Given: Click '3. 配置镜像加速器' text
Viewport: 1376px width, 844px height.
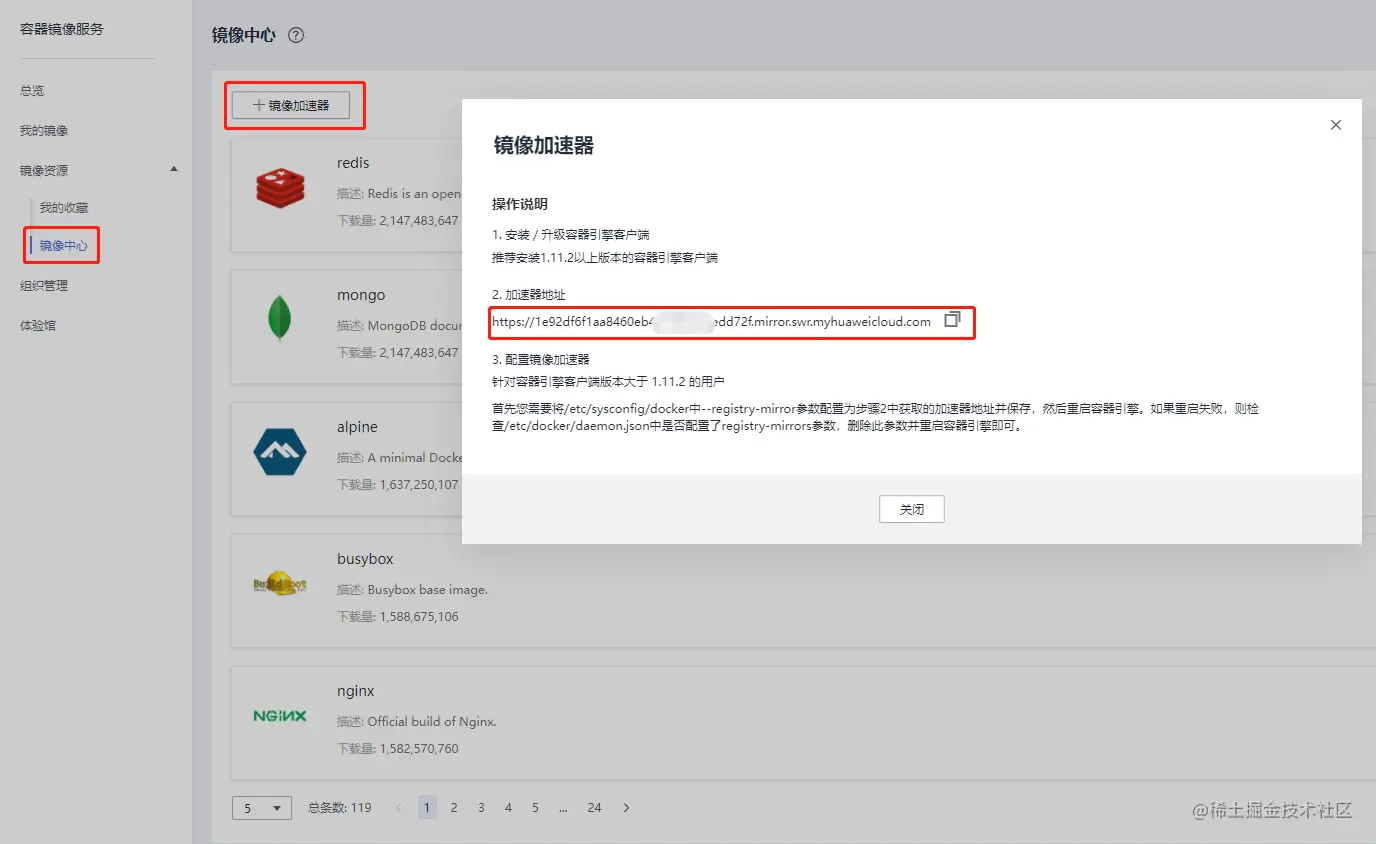Looking at the screenshot, I should pos(541,359).
